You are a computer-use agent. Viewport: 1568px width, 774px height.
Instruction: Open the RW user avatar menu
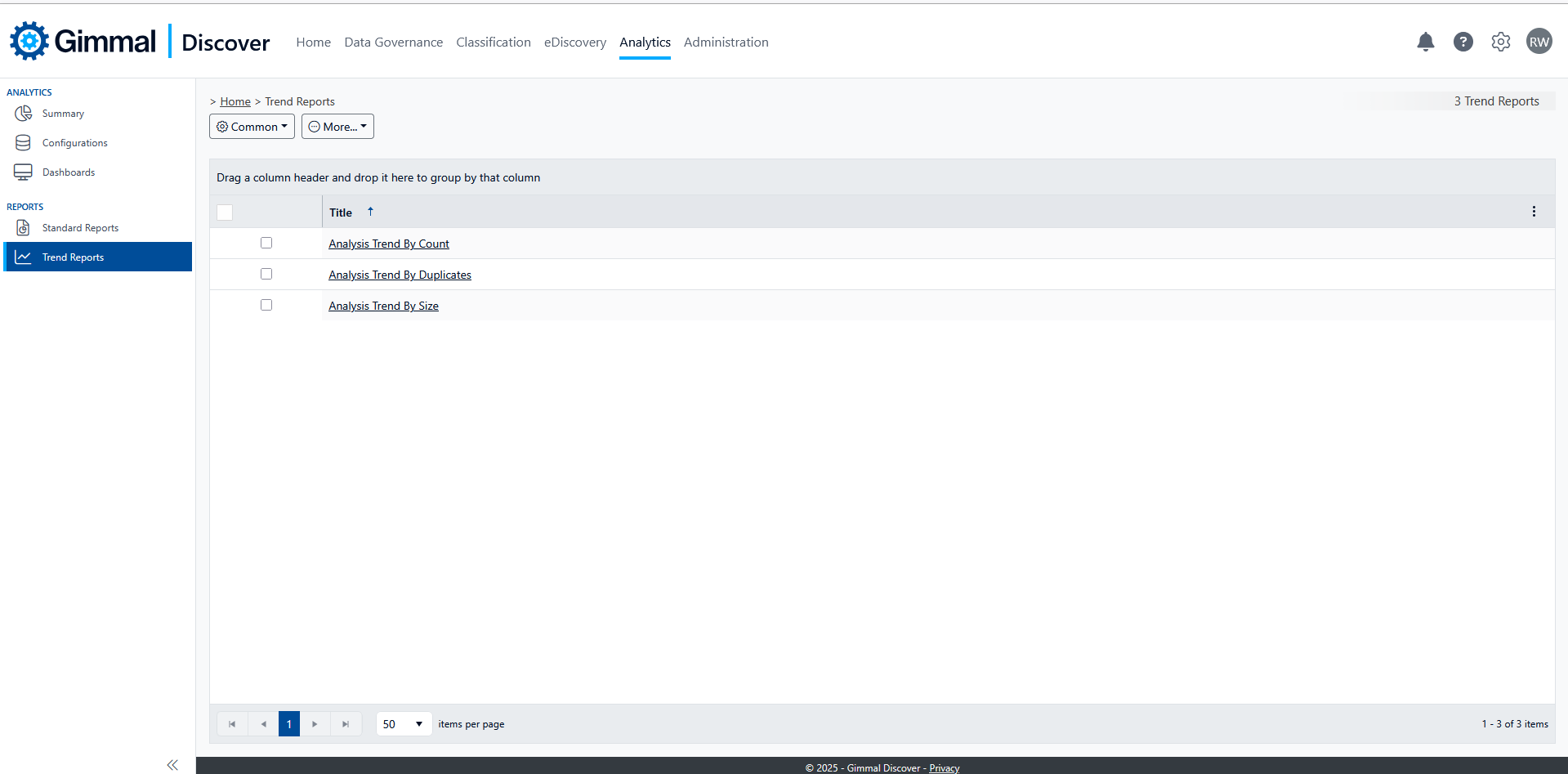point(1539,42)
